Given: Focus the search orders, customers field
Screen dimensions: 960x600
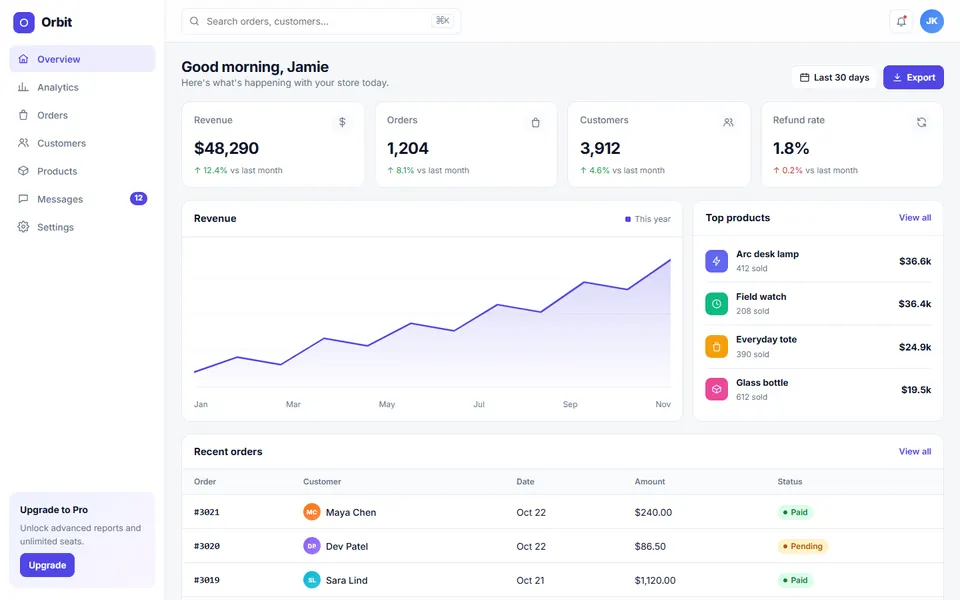Looking at the screenshot, I should [x=321, y=21].
